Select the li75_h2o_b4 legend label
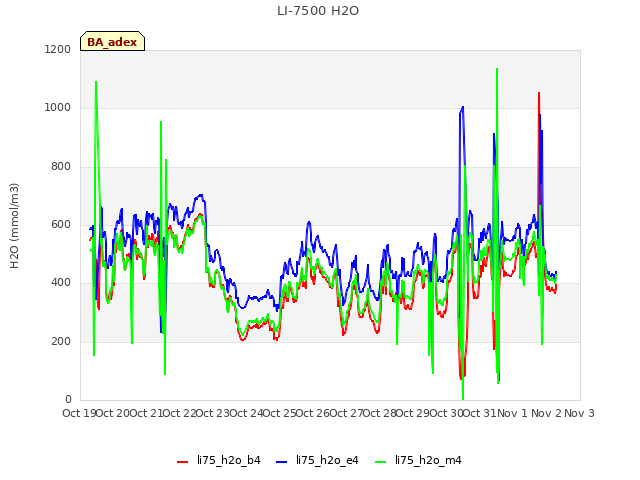 pyautogui.click(x=229, y=460)
